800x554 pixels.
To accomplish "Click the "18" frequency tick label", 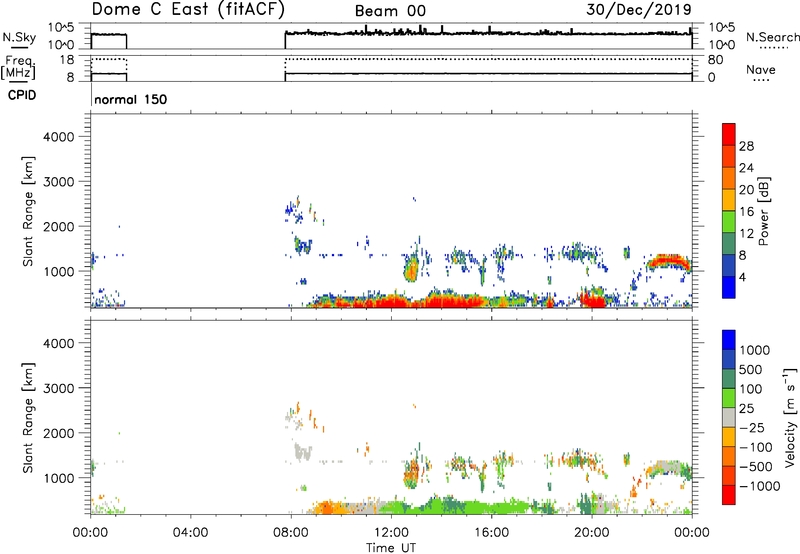I will tap(67, 60).
